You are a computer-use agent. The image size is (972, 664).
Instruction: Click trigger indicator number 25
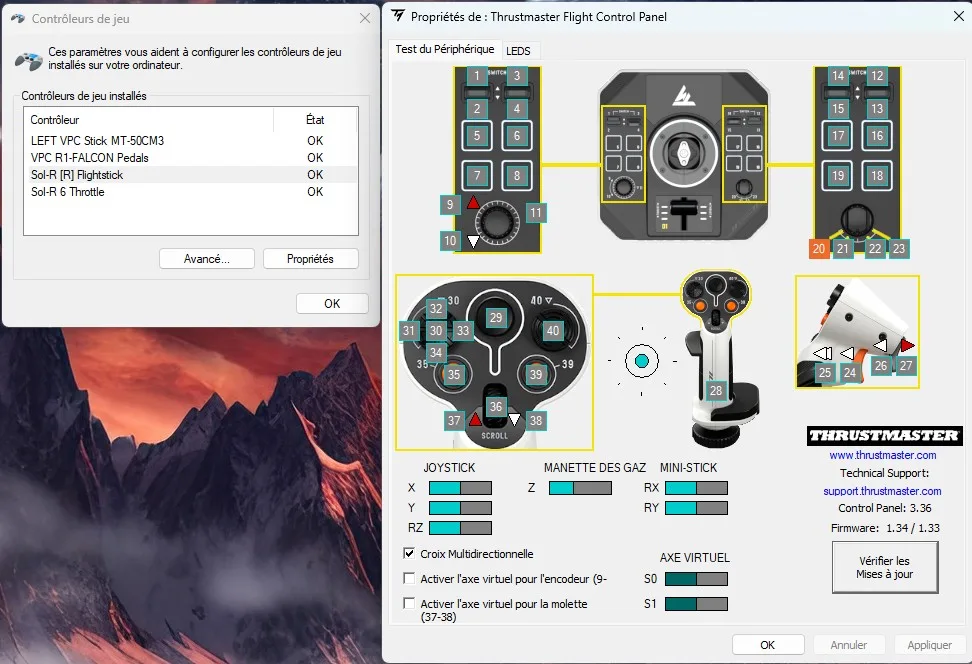[824, 373]
